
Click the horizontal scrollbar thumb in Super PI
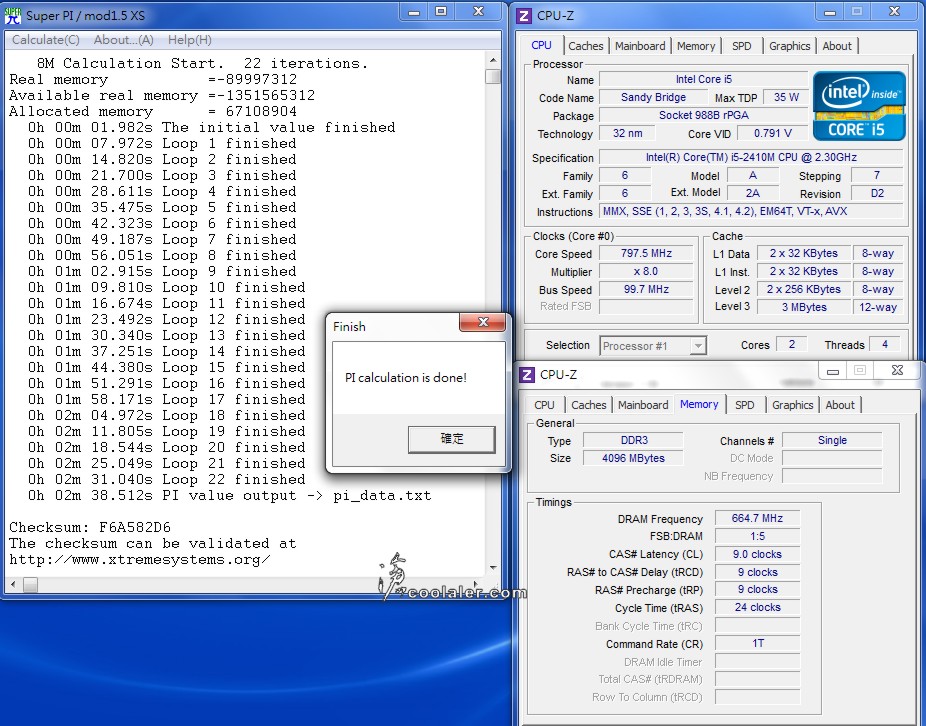point(31,584)
